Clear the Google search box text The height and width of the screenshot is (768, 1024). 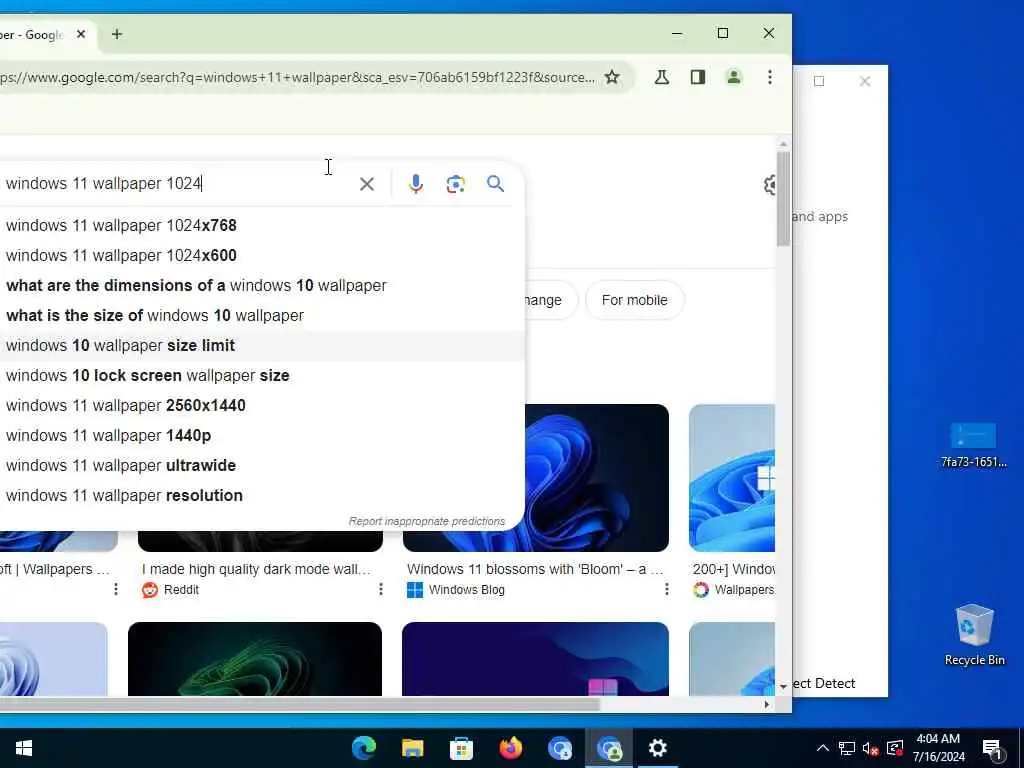coord(366,184)
